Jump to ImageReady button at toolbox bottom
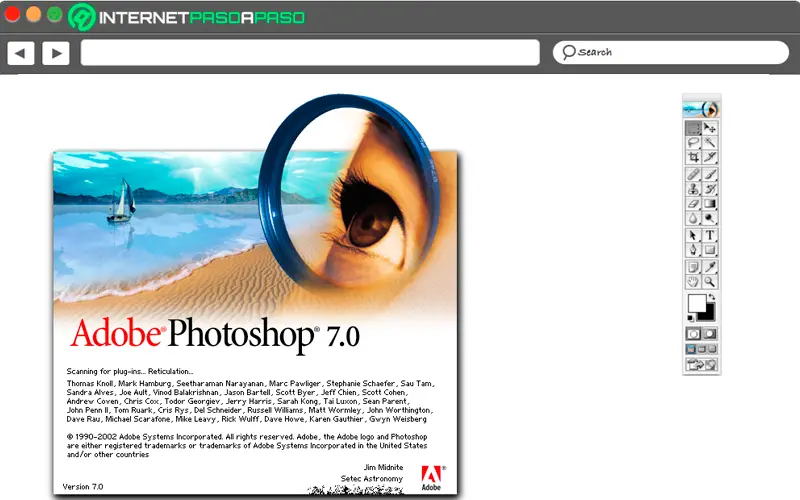This screenshot has height=500, width=800. 702,364
